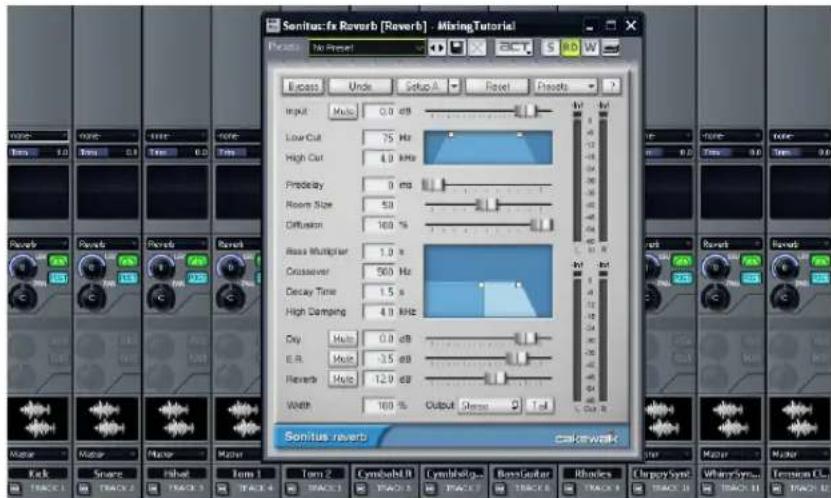Click the crossover node in decay graph
Image resolution: width=831 pixels, height=498 pixels.
point(481,285)
